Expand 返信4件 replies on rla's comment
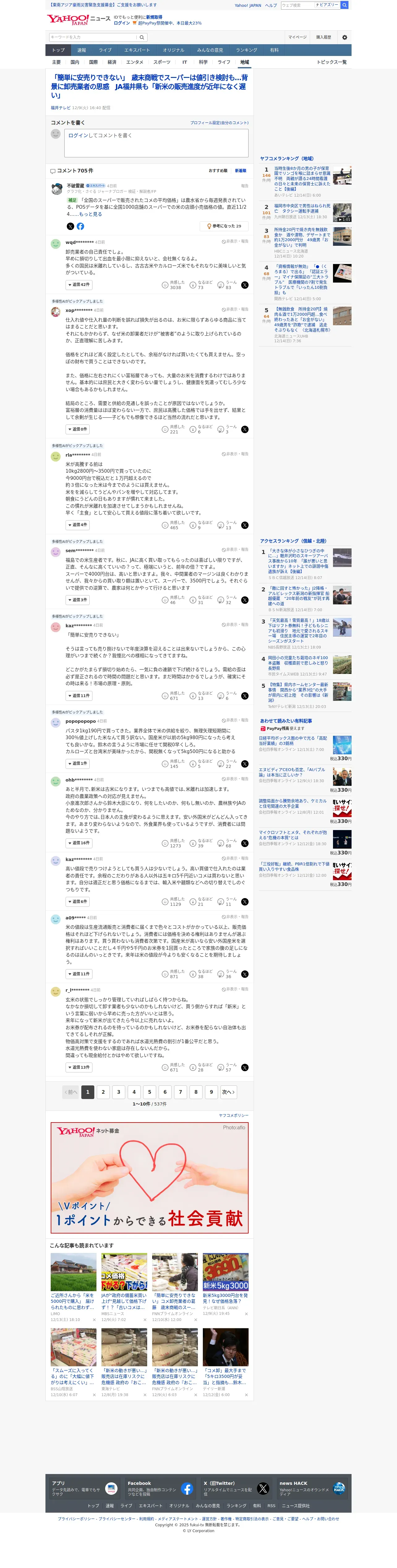 tap(78, 525)
